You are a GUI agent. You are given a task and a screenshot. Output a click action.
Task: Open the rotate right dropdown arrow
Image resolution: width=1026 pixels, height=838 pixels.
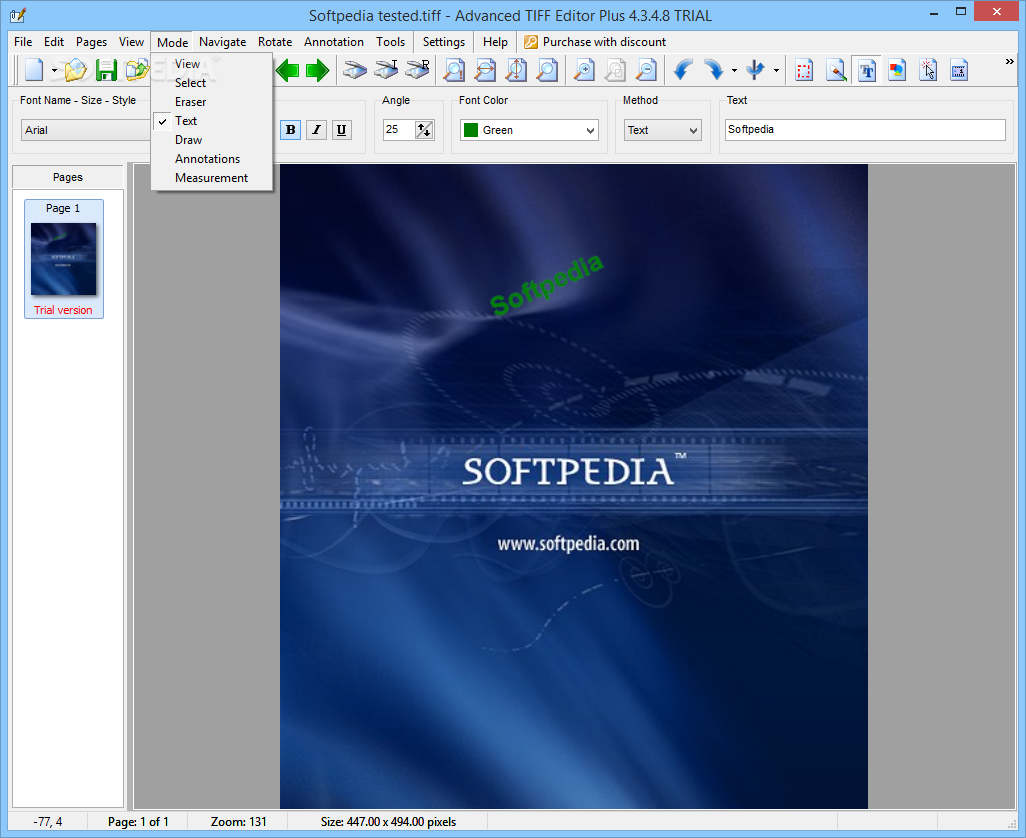tap(734, 70)
